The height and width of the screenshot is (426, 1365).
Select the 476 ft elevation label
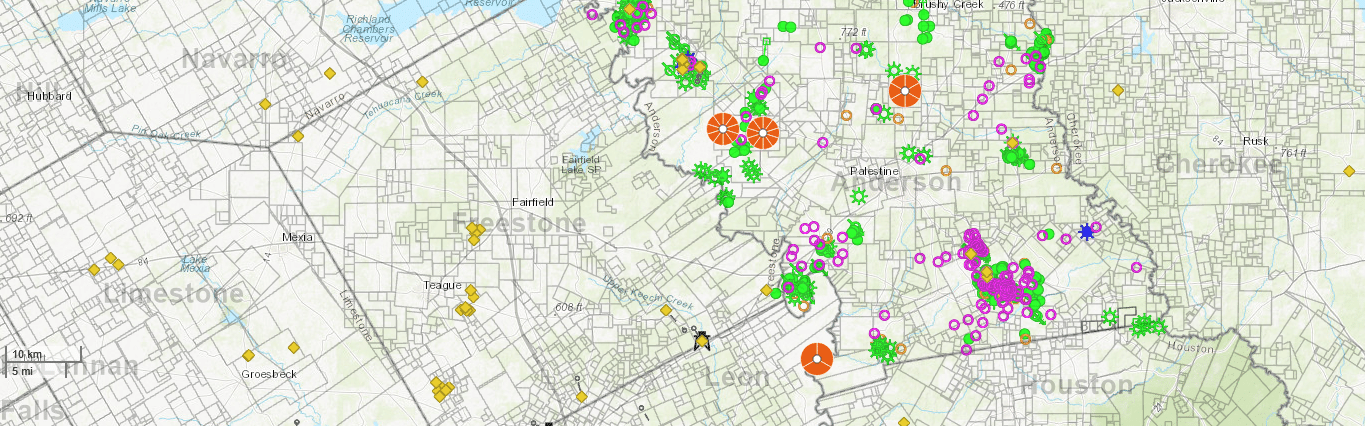coord(1012,5)
